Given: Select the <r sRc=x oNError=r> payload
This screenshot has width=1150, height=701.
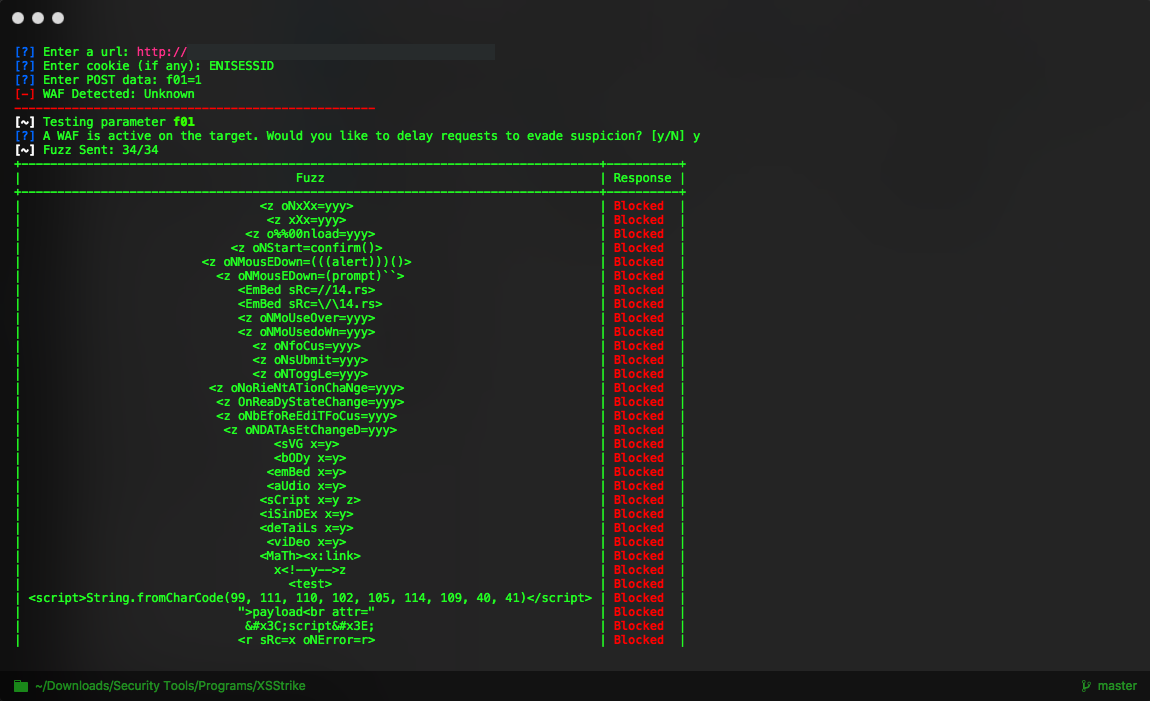Looking at the screenshot, I should (x=306, y=639).
